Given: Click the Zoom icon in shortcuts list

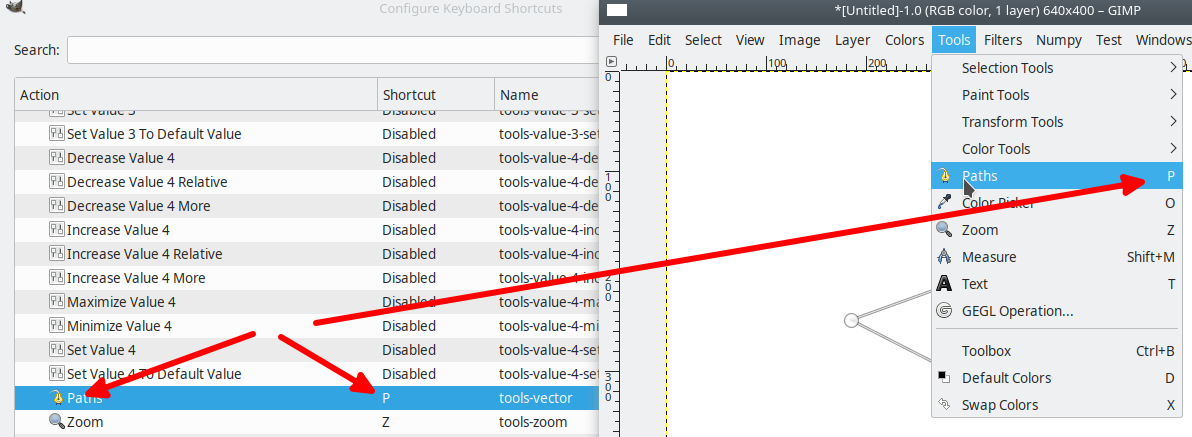Looking at the screenshot, I should point(57,422).
